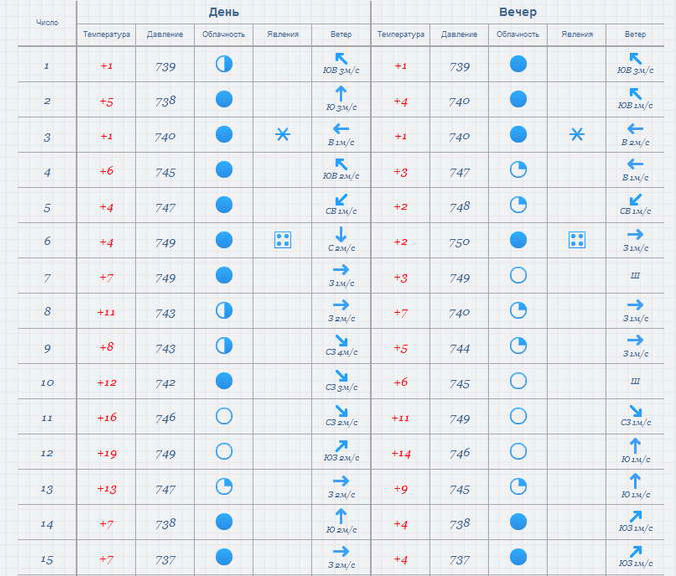Click the Число column header
This screenshot has width=676, height=576.
point(47,22)
